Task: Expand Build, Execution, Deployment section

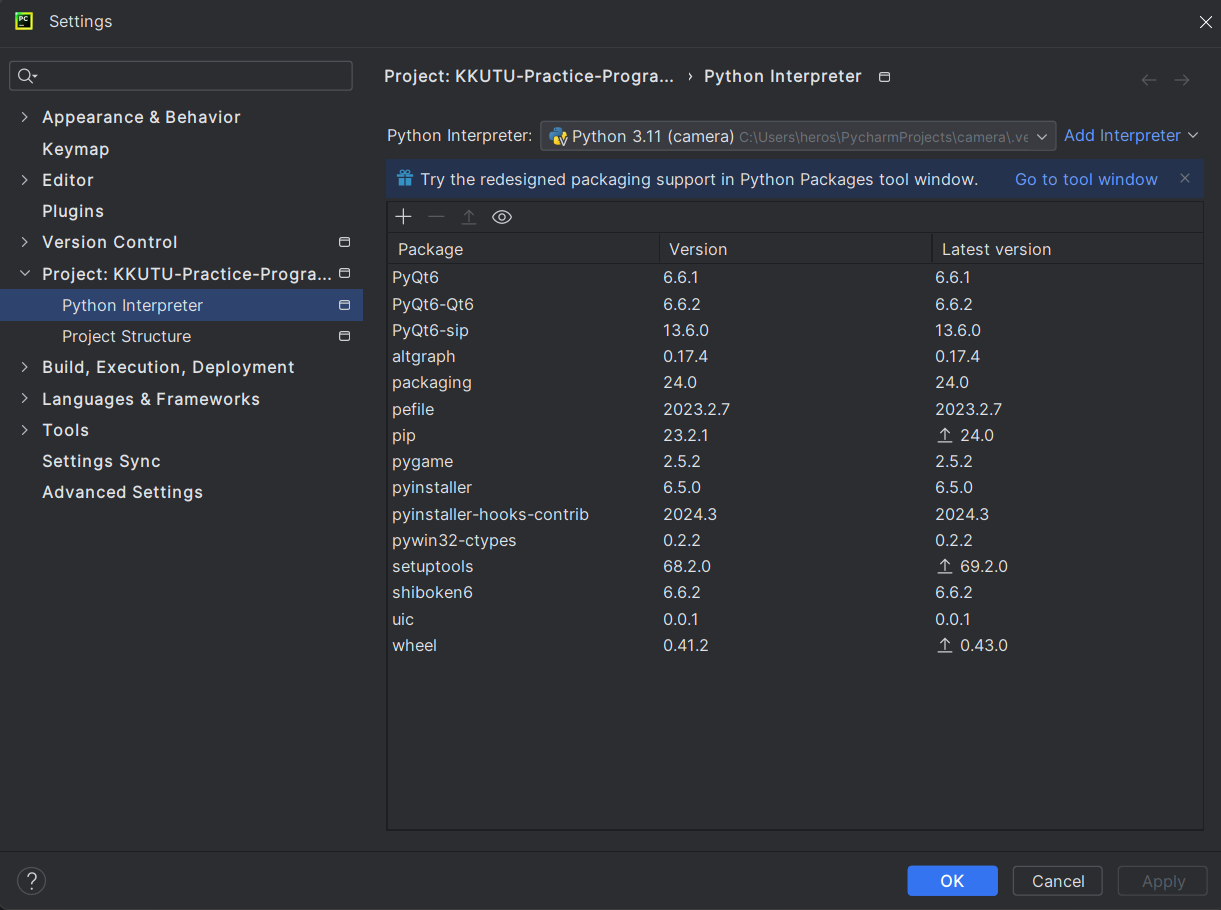Action: (25, 367)
